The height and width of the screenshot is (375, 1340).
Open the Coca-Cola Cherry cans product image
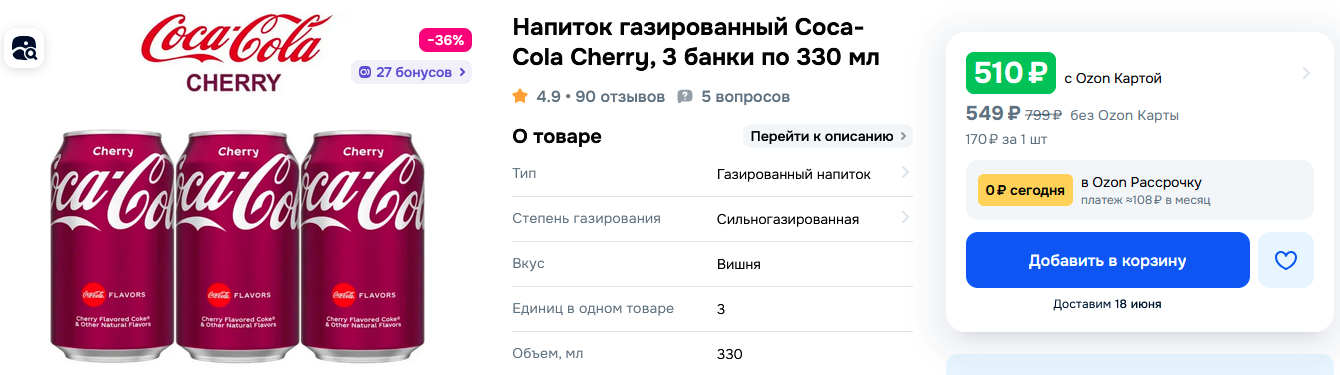pos(238,245)
